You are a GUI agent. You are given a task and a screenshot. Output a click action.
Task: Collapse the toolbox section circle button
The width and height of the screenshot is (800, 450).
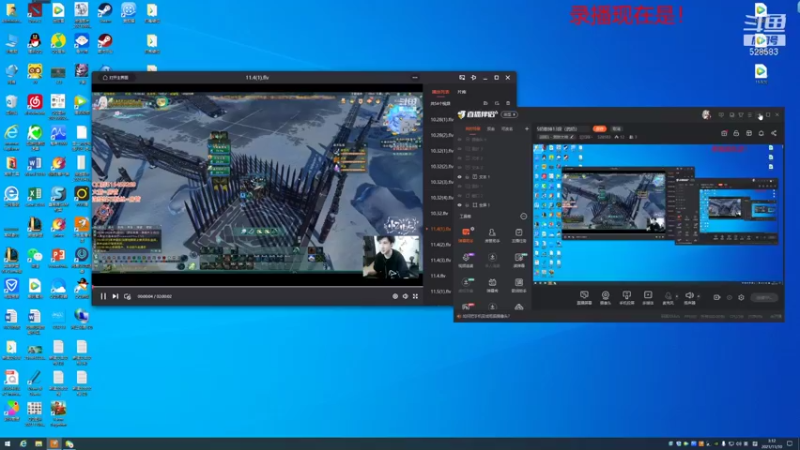click(523, 216)
